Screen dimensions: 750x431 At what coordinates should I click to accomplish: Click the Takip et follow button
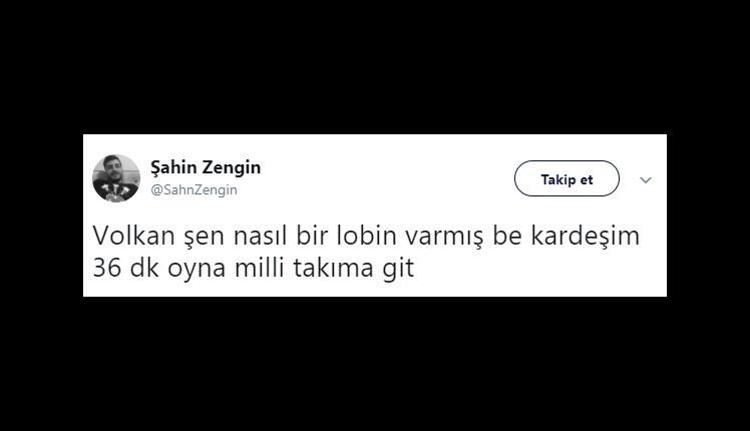(x=567, y=178)
